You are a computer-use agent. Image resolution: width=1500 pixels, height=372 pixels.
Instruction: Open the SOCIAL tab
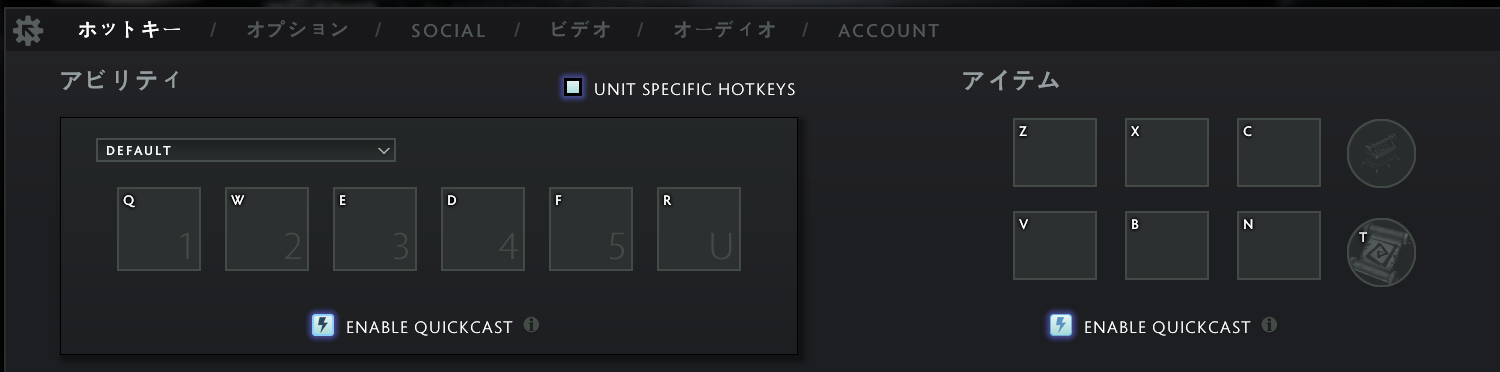[x=448, y=31]
